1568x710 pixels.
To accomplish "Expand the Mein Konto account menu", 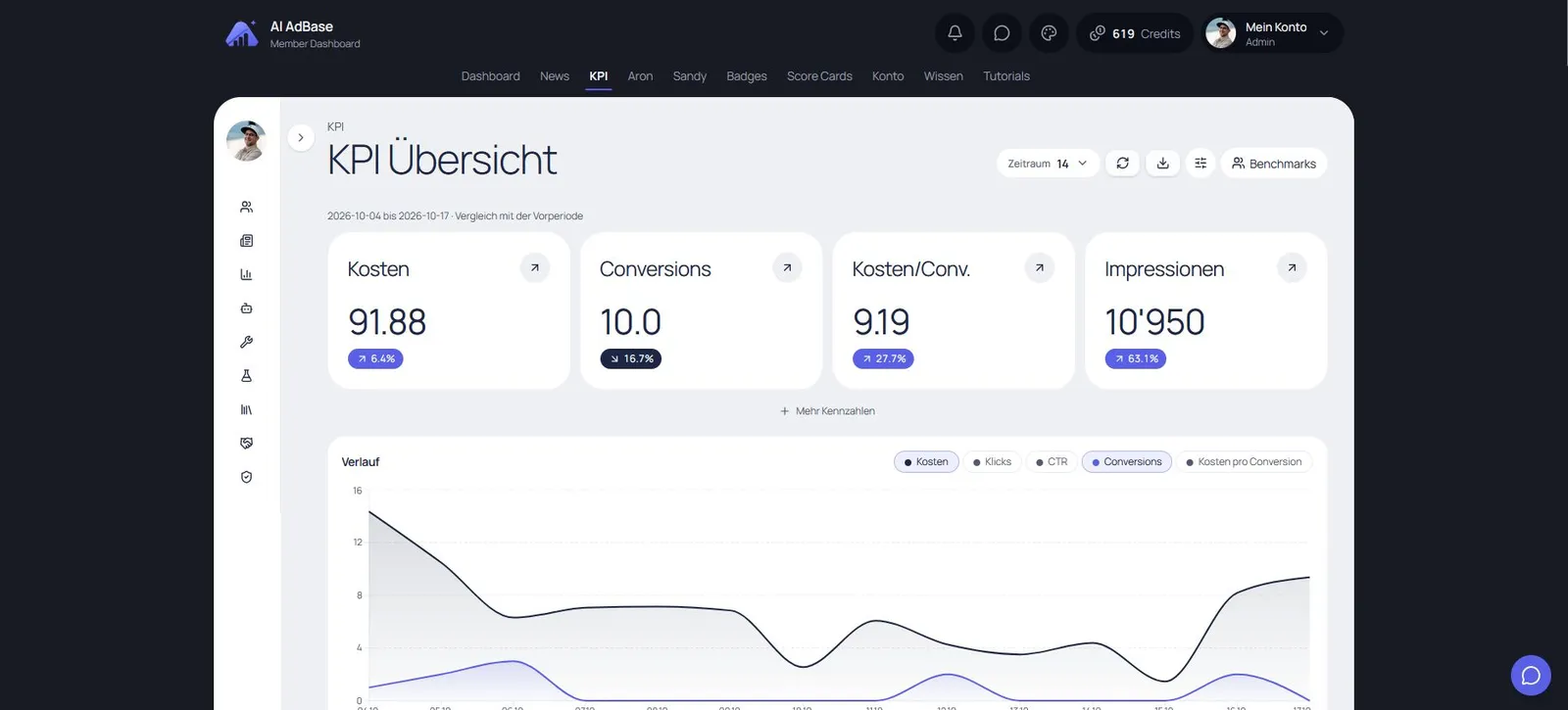I will (x=1273, y=33).
